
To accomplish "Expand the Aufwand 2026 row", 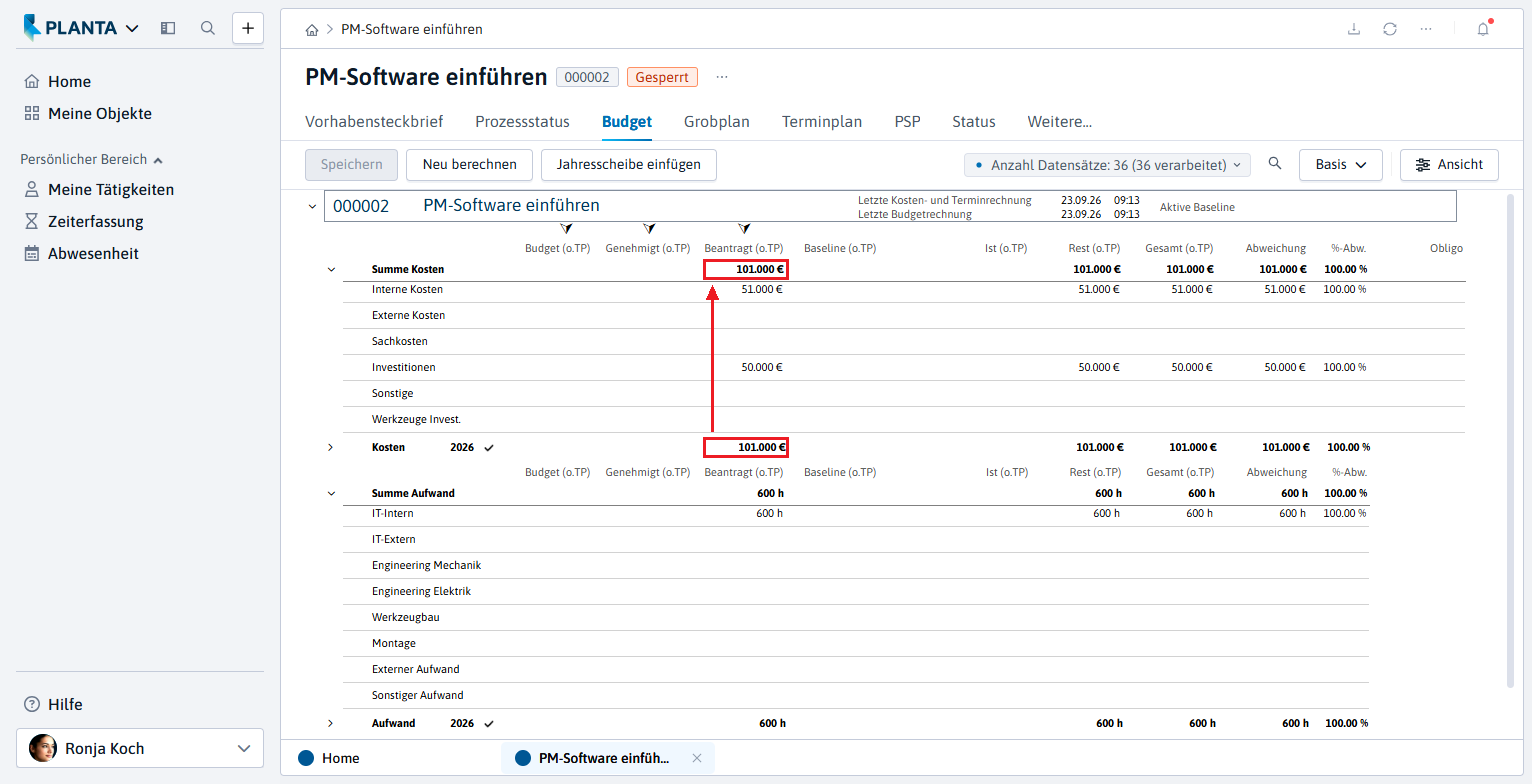I will [331, 723].
